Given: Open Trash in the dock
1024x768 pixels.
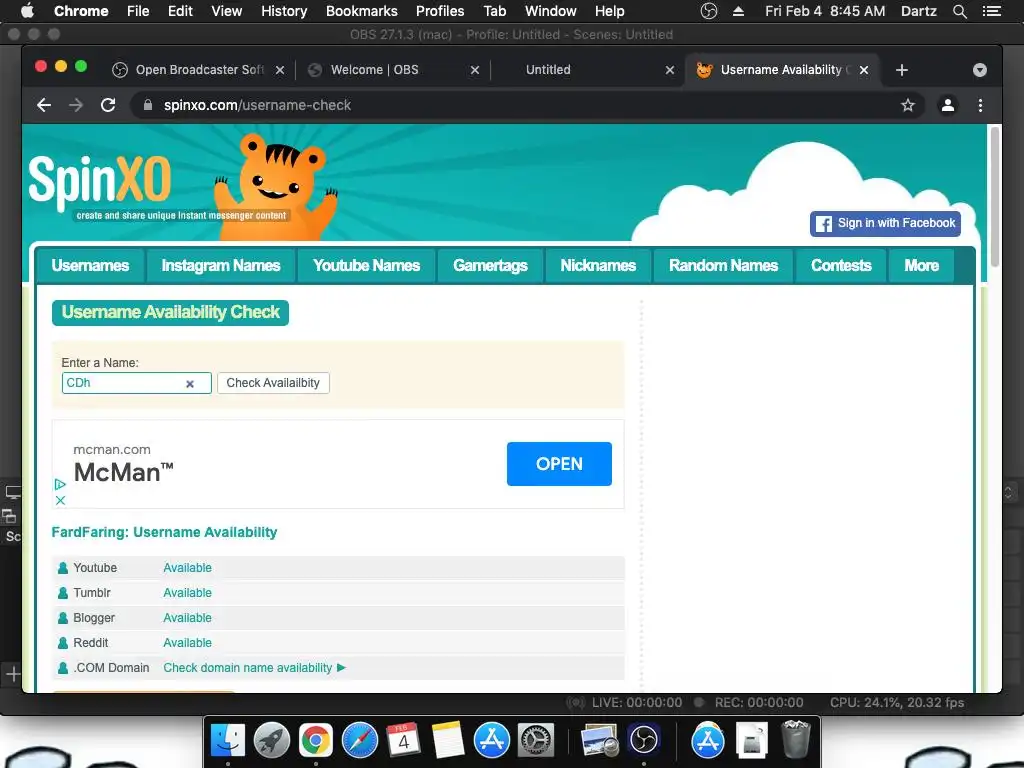Looking at the screenshot, I should [795, 739].
